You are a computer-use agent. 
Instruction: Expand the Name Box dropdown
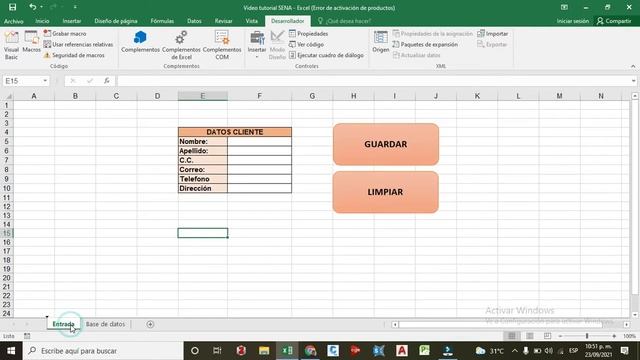45,81
